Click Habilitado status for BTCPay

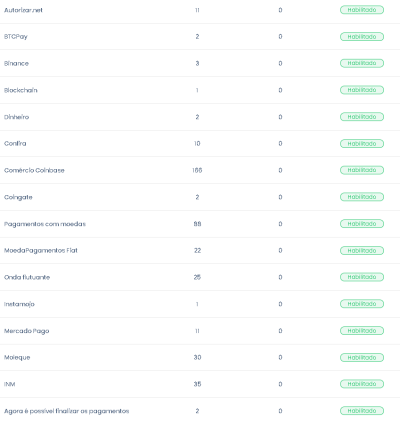[362, 37]
